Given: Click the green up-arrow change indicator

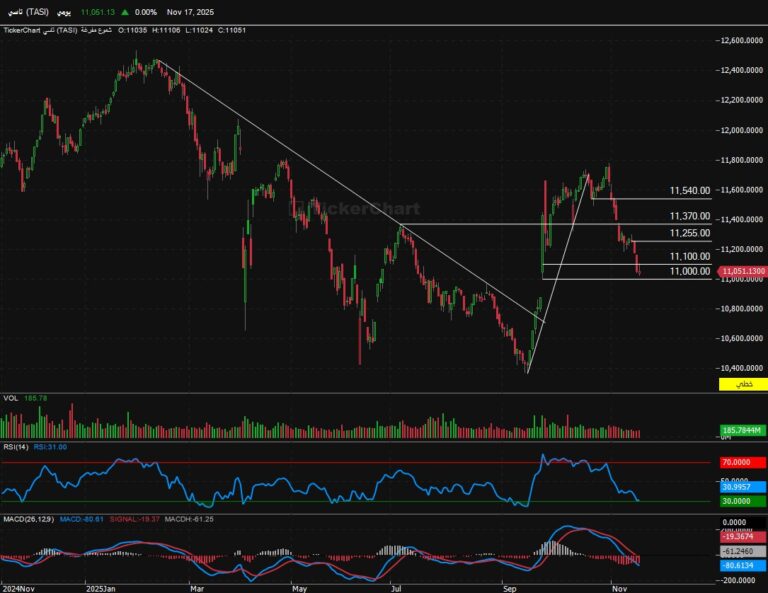Looking at the screenshot, I should [125, 12].
